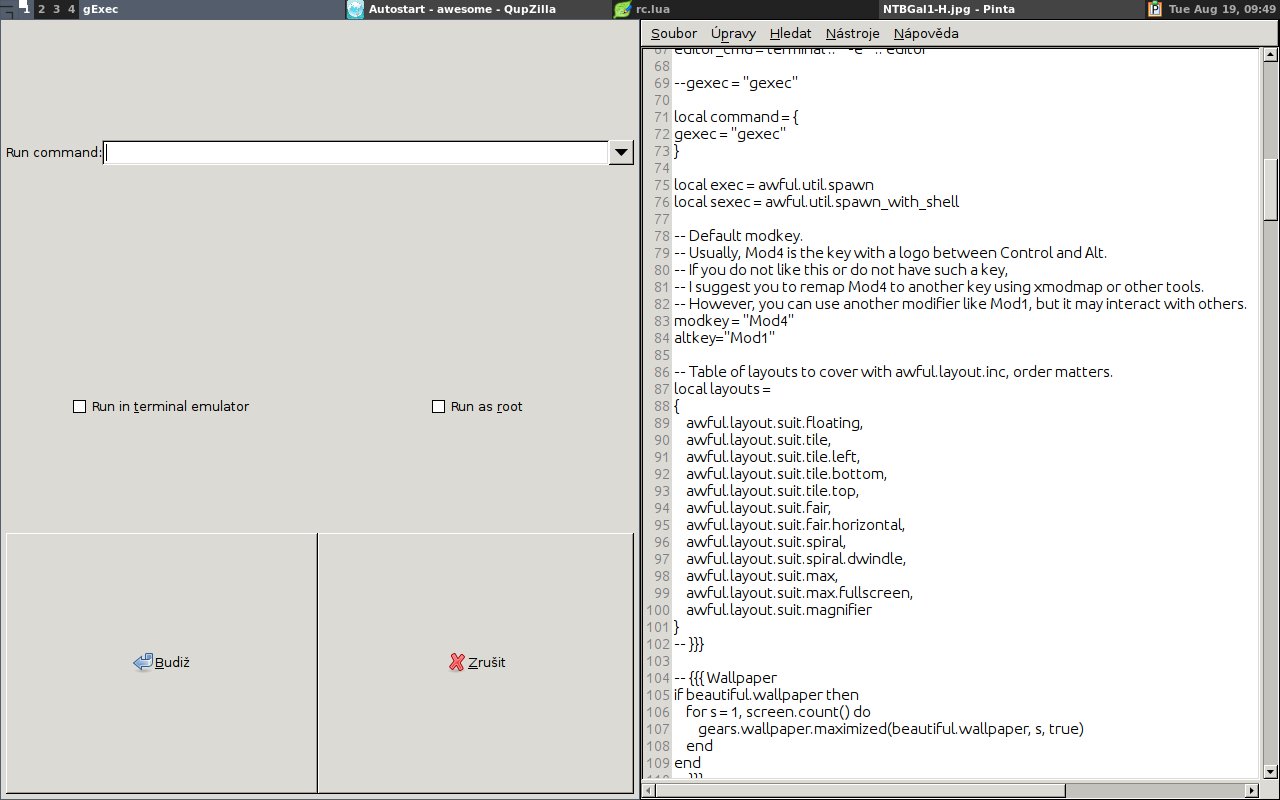This screenshot has width=1280, height=800.
Task: Click the blue arrow icon on the Budiž button
Action: [143, 662]
